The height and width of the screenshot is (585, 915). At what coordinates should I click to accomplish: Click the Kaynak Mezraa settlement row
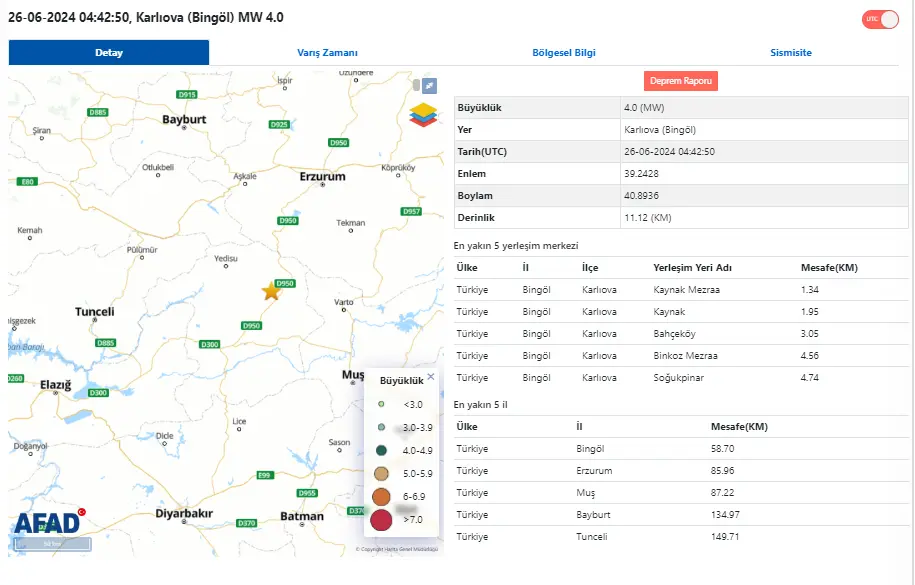(x=681, y=290)
